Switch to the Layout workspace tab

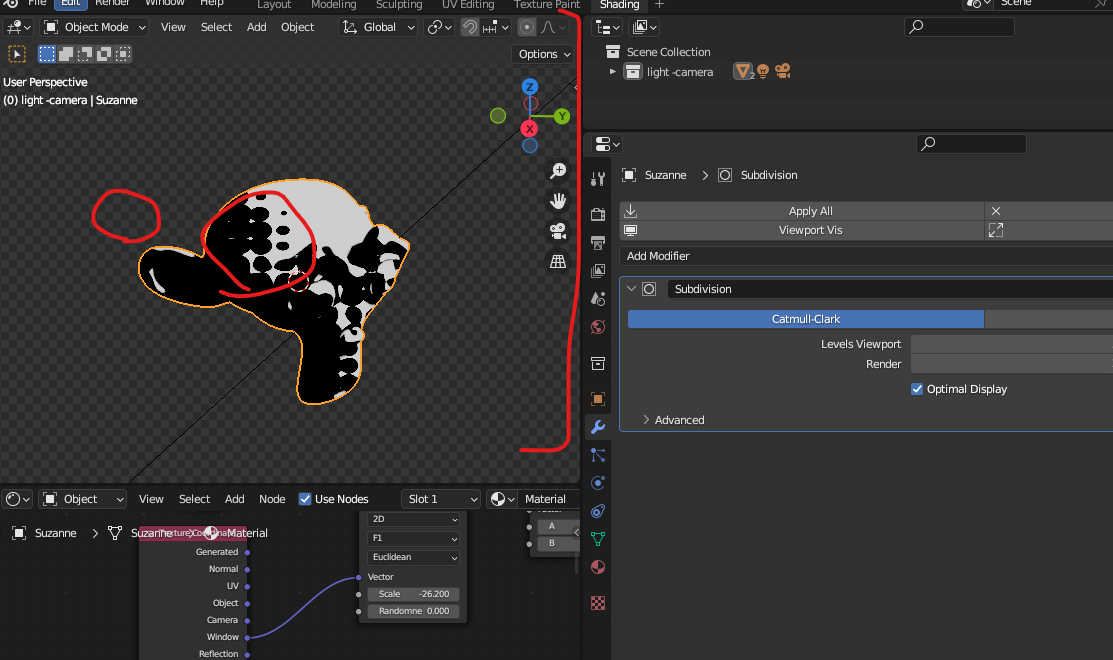274,5
